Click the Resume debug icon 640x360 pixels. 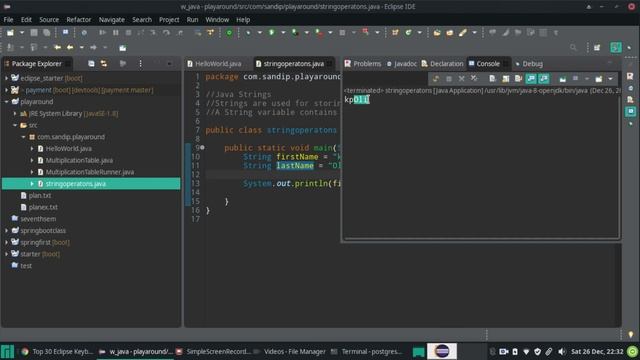tap(102, 33)
